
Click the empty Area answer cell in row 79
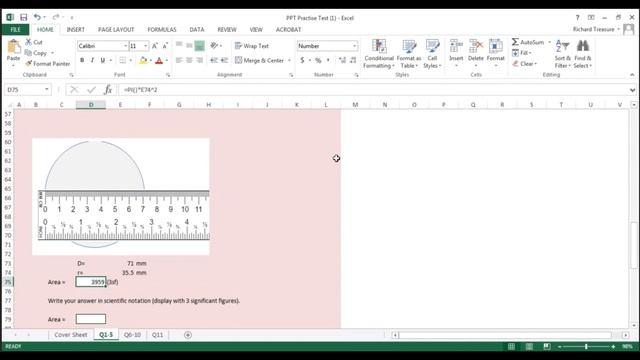(91, 319)
